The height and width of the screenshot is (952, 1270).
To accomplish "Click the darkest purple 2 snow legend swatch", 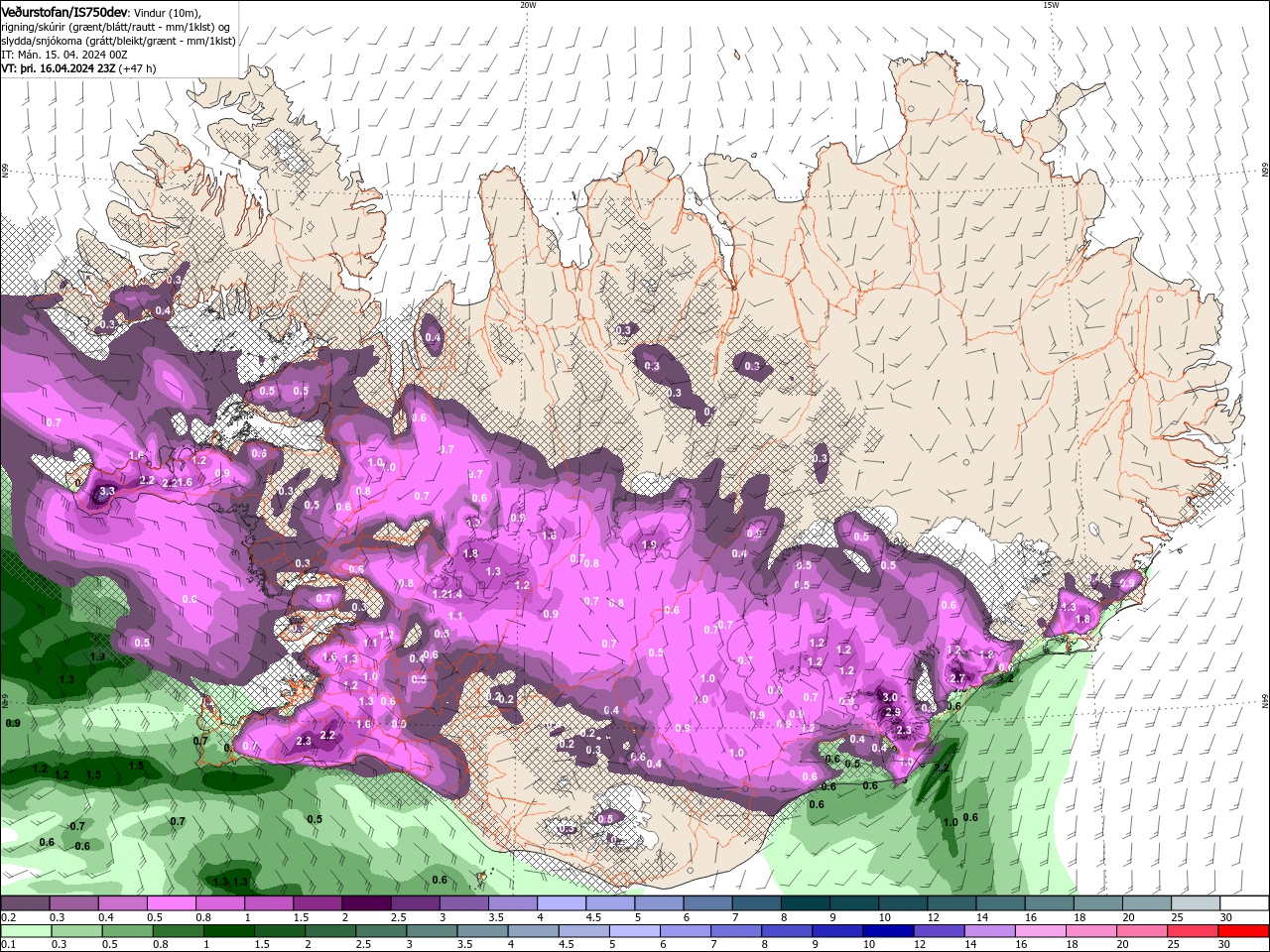I will point(366,903).
